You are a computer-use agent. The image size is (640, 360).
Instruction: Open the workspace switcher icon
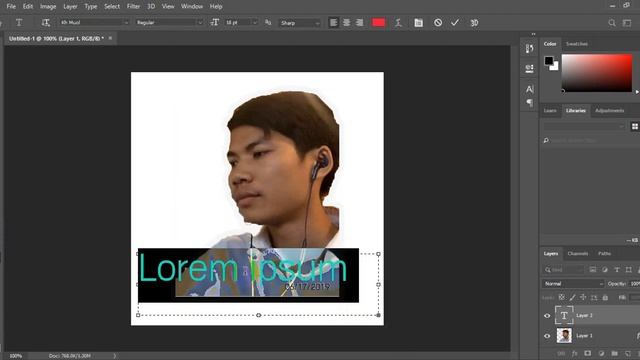click(627, 23)
